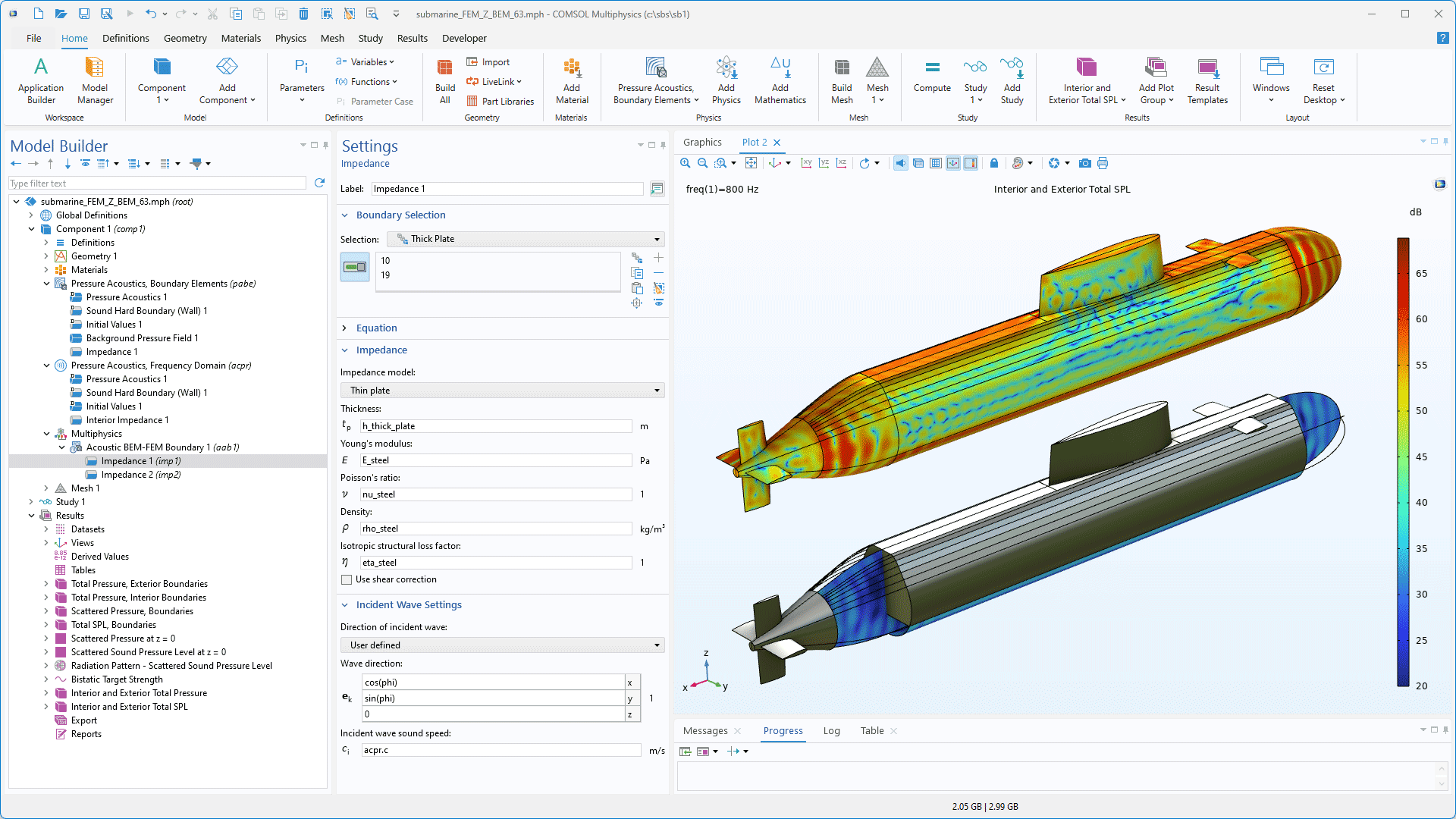The image size is (1456, 819).
Task: Open Result Templates
Action: click(1207, 80)
